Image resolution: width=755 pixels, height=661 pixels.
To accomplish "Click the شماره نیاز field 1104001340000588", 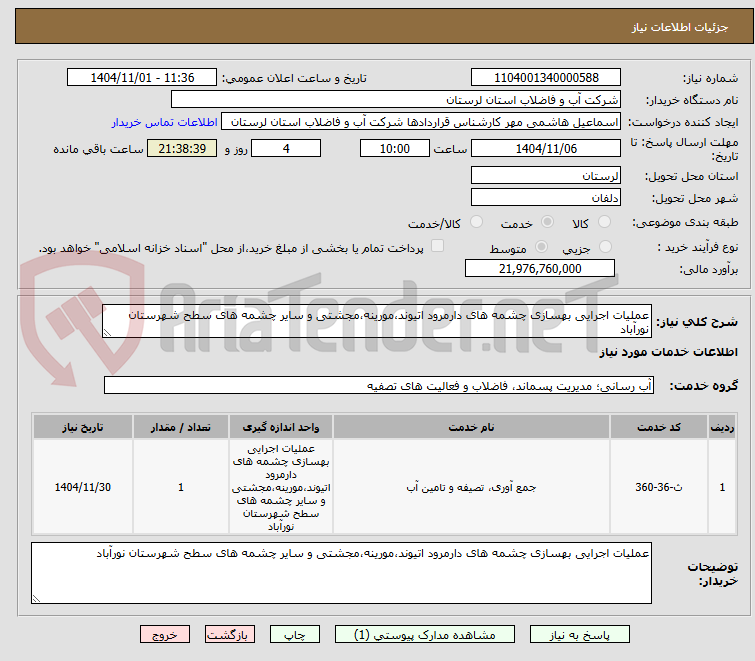I will point(546,78).
